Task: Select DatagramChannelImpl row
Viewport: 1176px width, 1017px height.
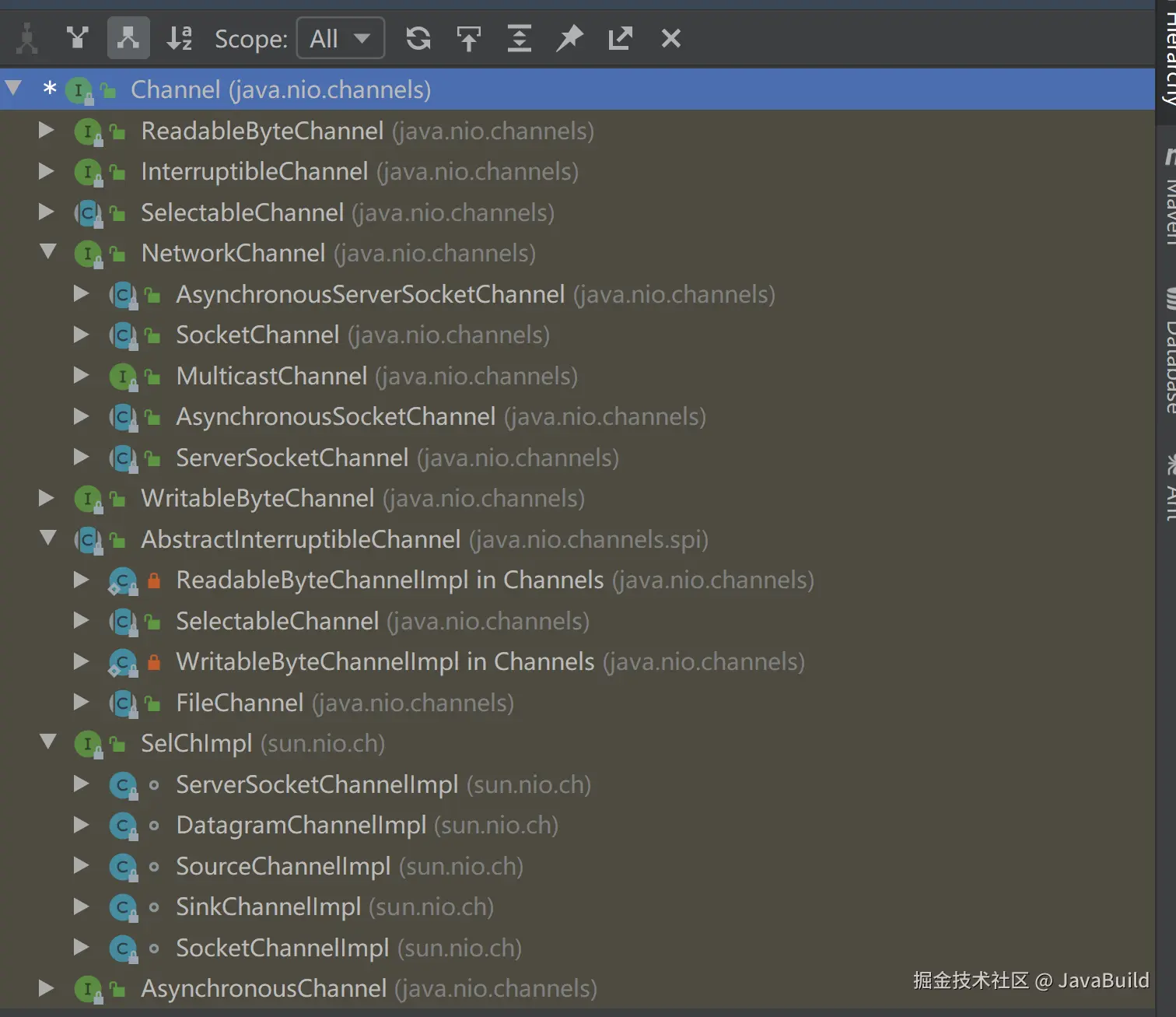Action: 577,825
